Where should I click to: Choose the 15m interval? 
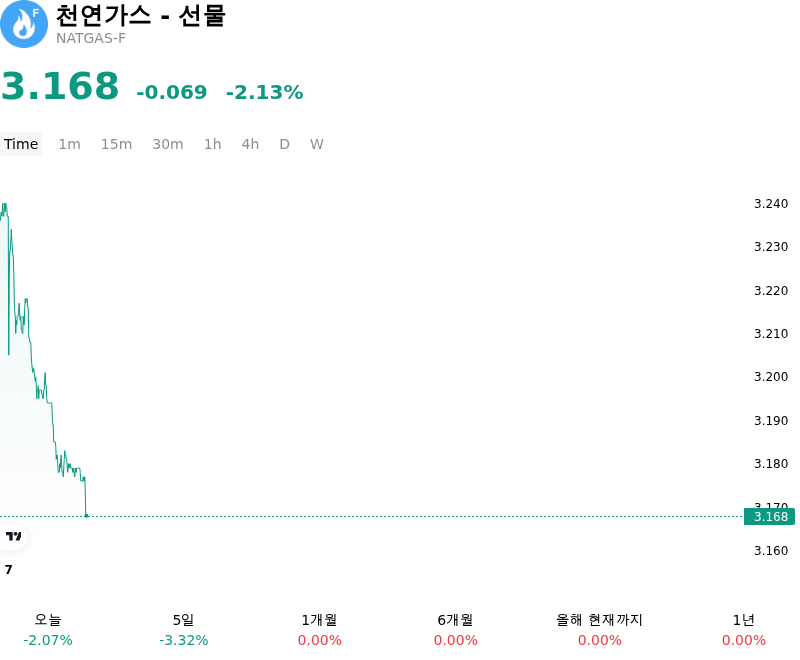coord(116,144)
